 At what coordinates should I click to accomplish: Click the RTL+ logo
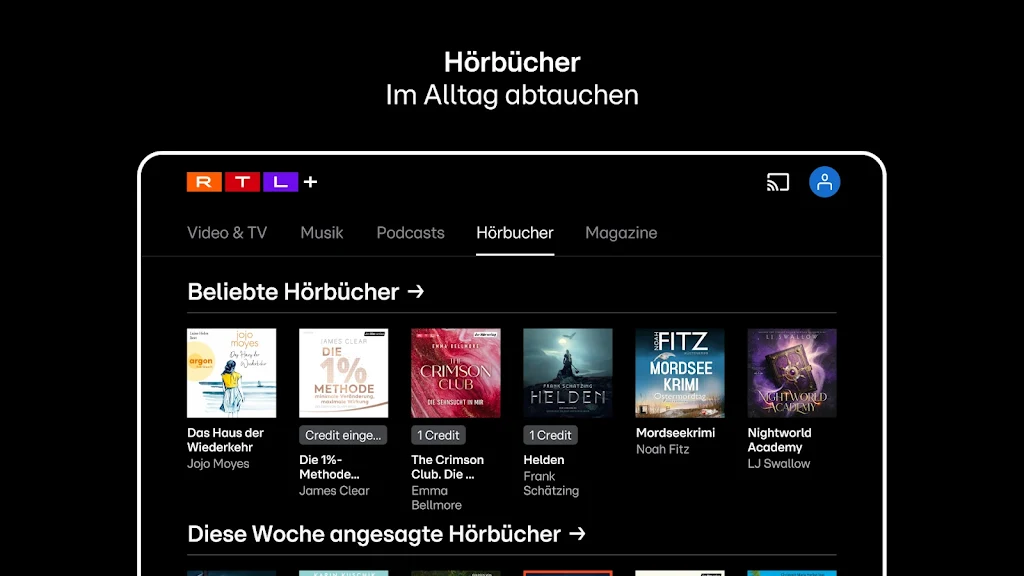(252, 182)
